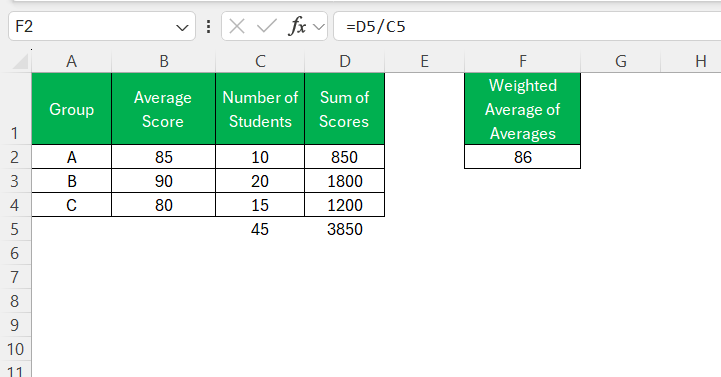Click the Number of Students header cell

pyautogui.click(x=260, y=109)
